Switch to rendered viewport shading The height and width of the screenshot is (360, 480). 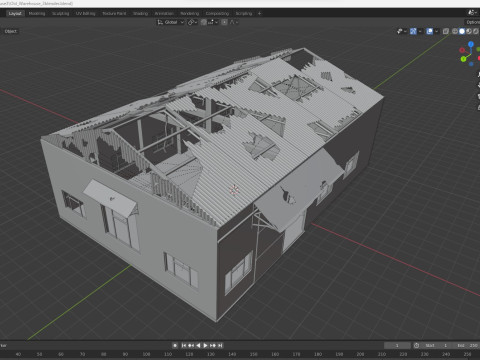click(476, 31)
